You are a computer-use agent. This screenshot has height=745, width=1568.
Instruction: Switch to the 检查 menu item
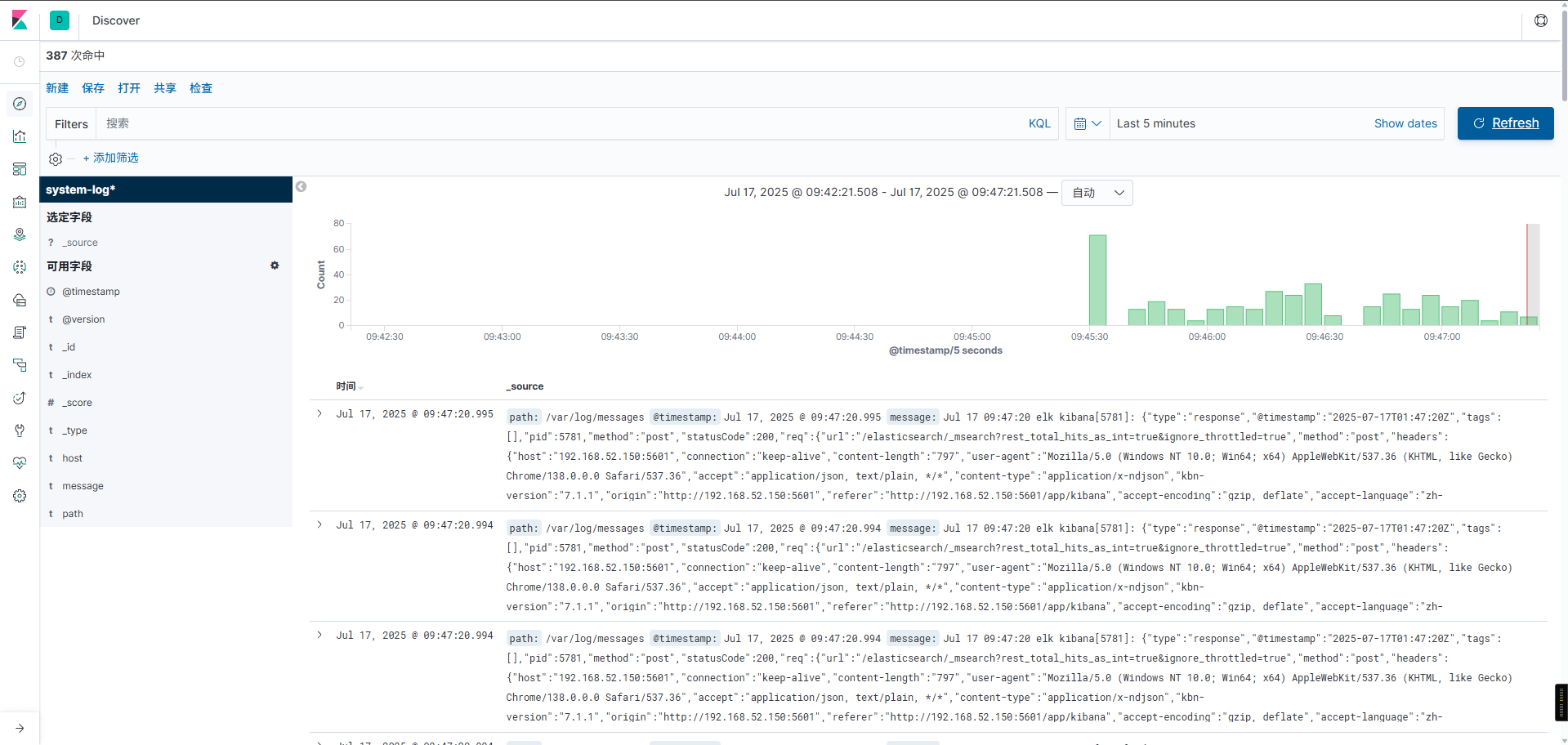[200, 88]
